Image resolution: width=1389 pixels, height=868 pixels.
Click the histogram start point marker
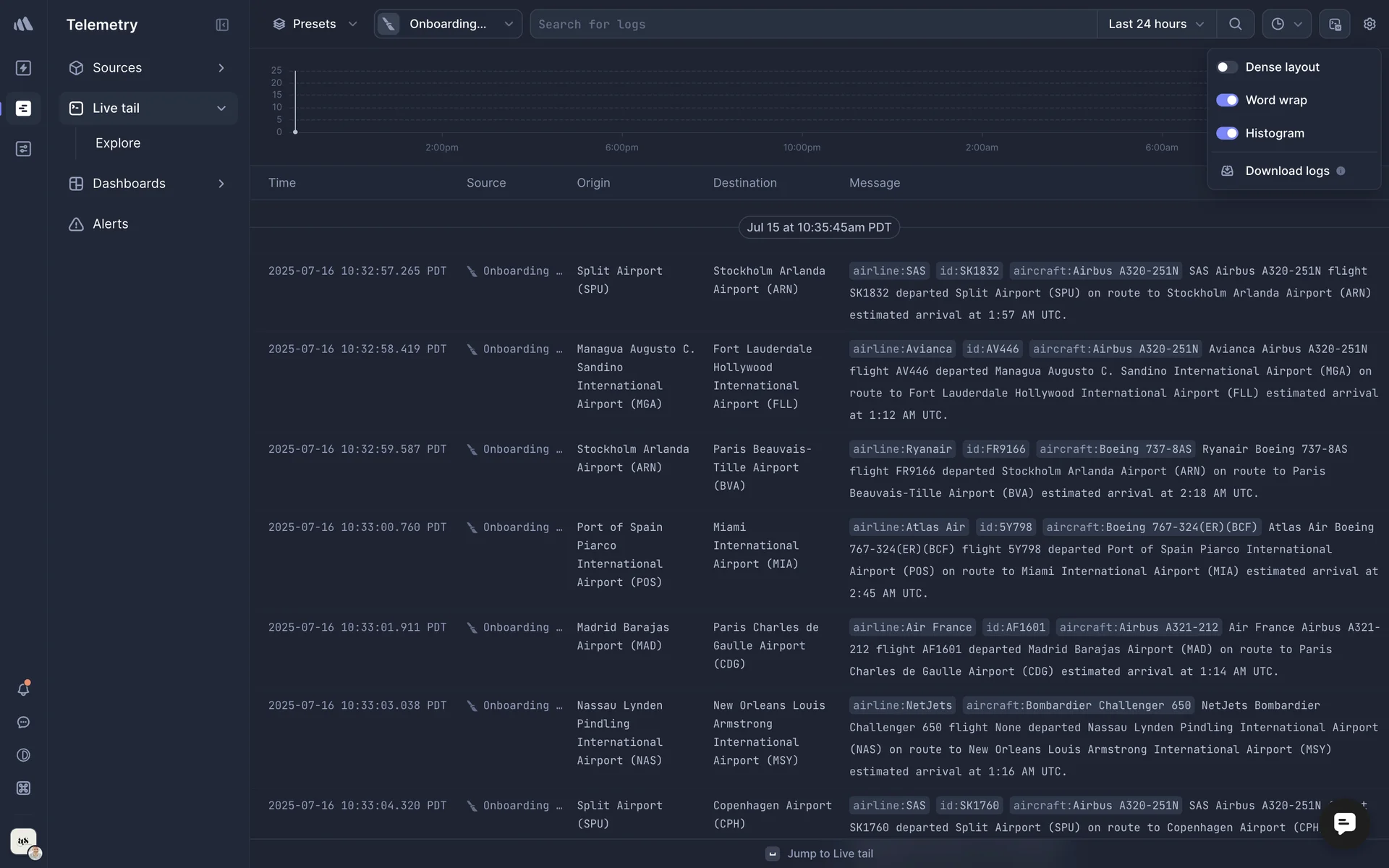(295, 132)
